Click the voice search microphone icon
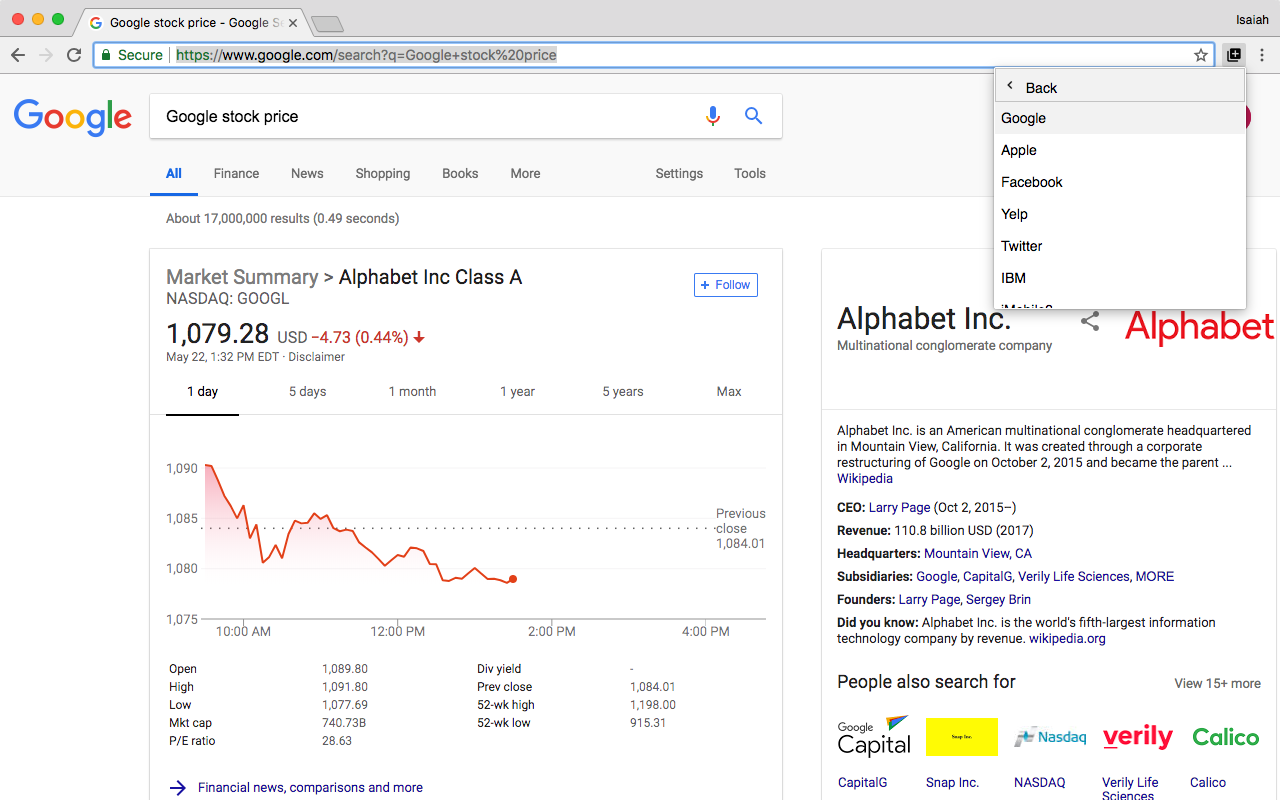The width and height of the screenshot is (1280, 800). pos(712,116)
